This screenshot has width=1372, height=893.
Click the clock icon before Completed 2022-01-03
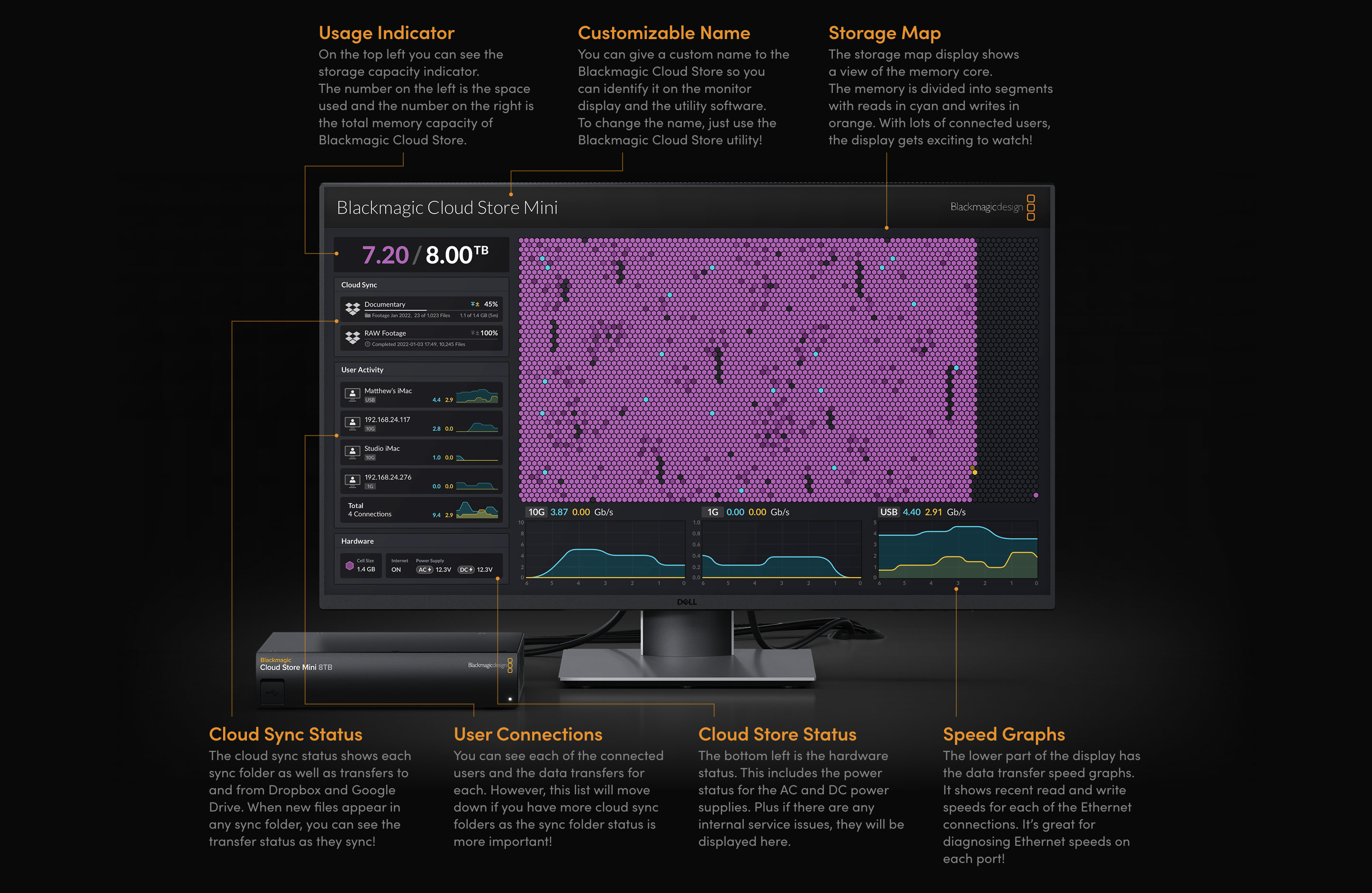tap(368, 345)
